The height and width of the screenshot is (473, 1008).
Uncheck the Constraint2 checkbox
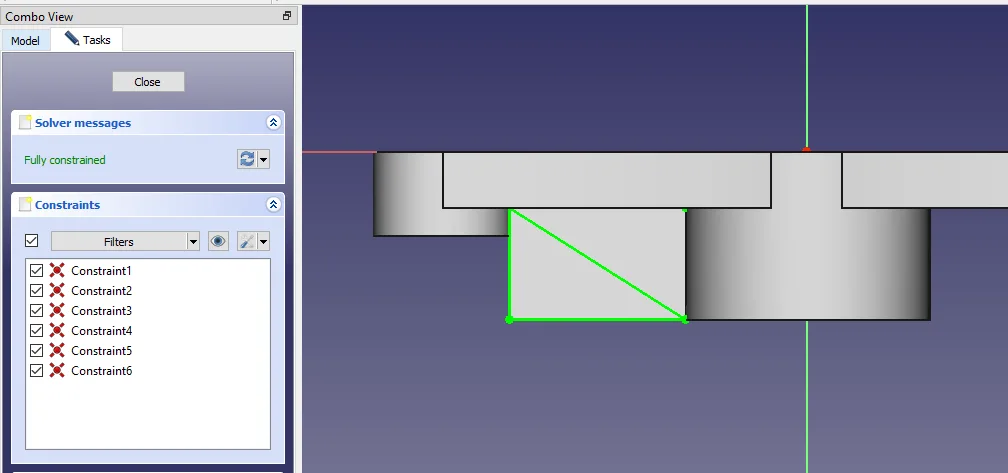tap(37, 291)
